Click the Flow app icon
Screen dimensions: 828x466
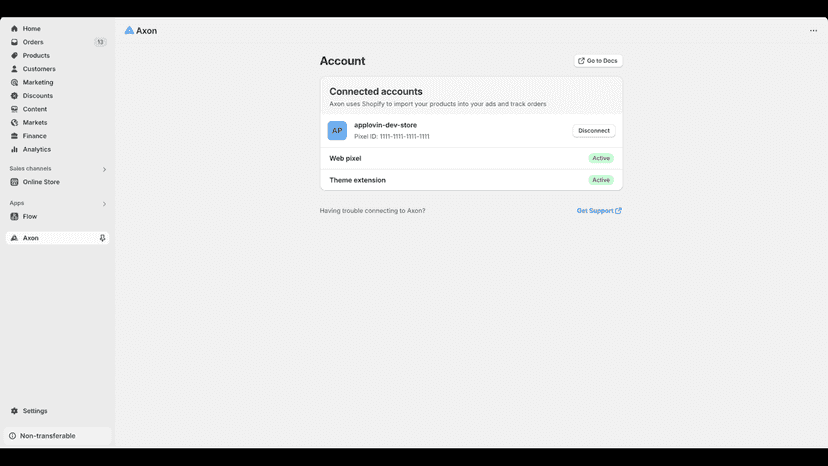click(x=14, y=217)
